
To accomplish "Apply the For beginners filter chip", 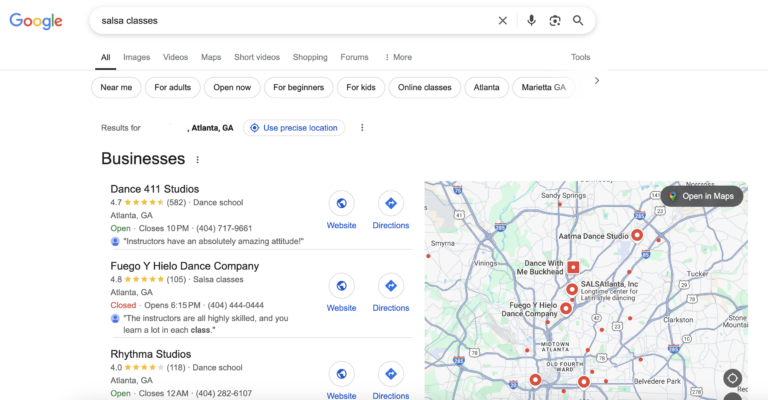I will point(299,88).
